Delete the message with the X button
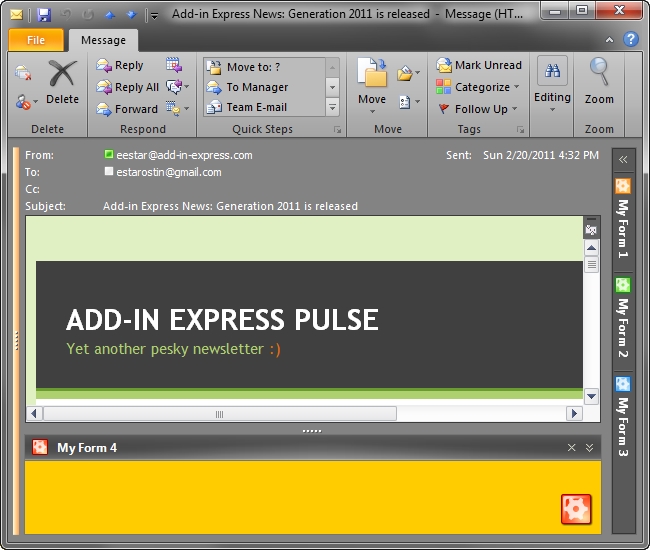 pyautogui.click(x=62, y=82)
